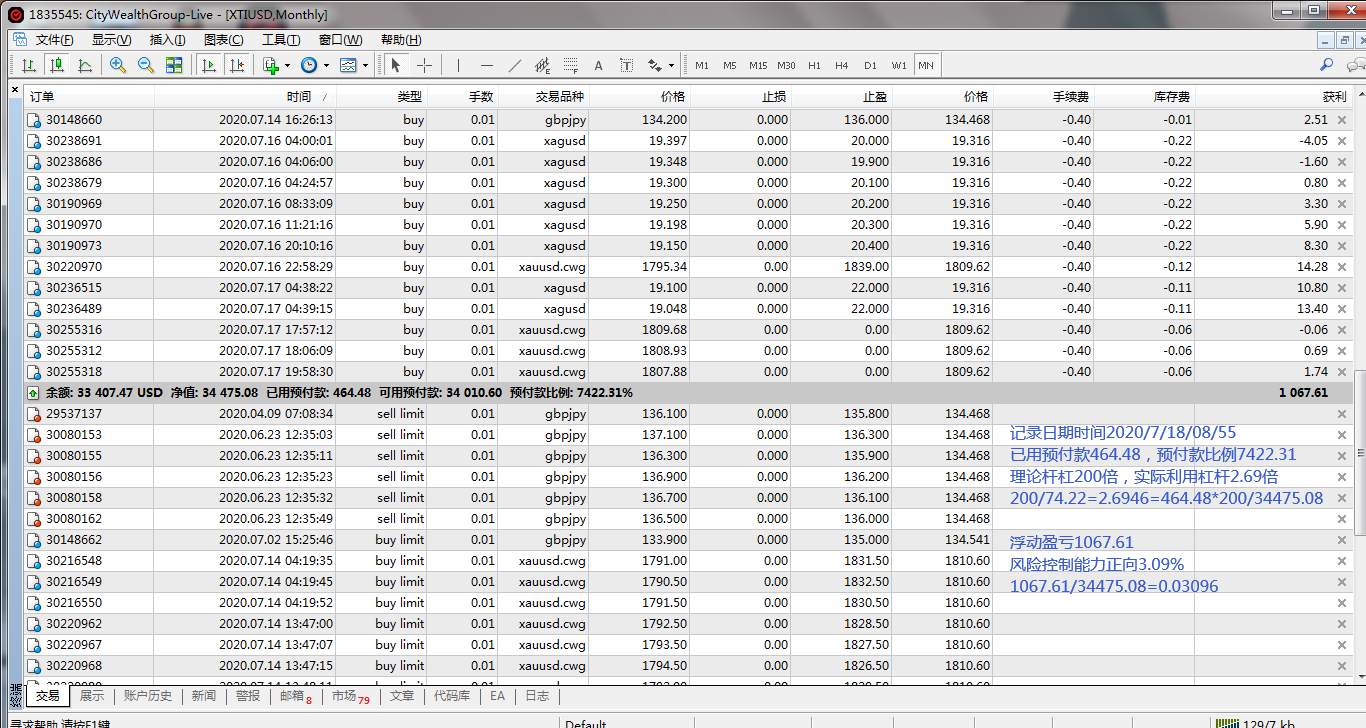Screen dimensions: 1366x728
Task: Zoom in on the chart
Action: click(x=118, y=65)
